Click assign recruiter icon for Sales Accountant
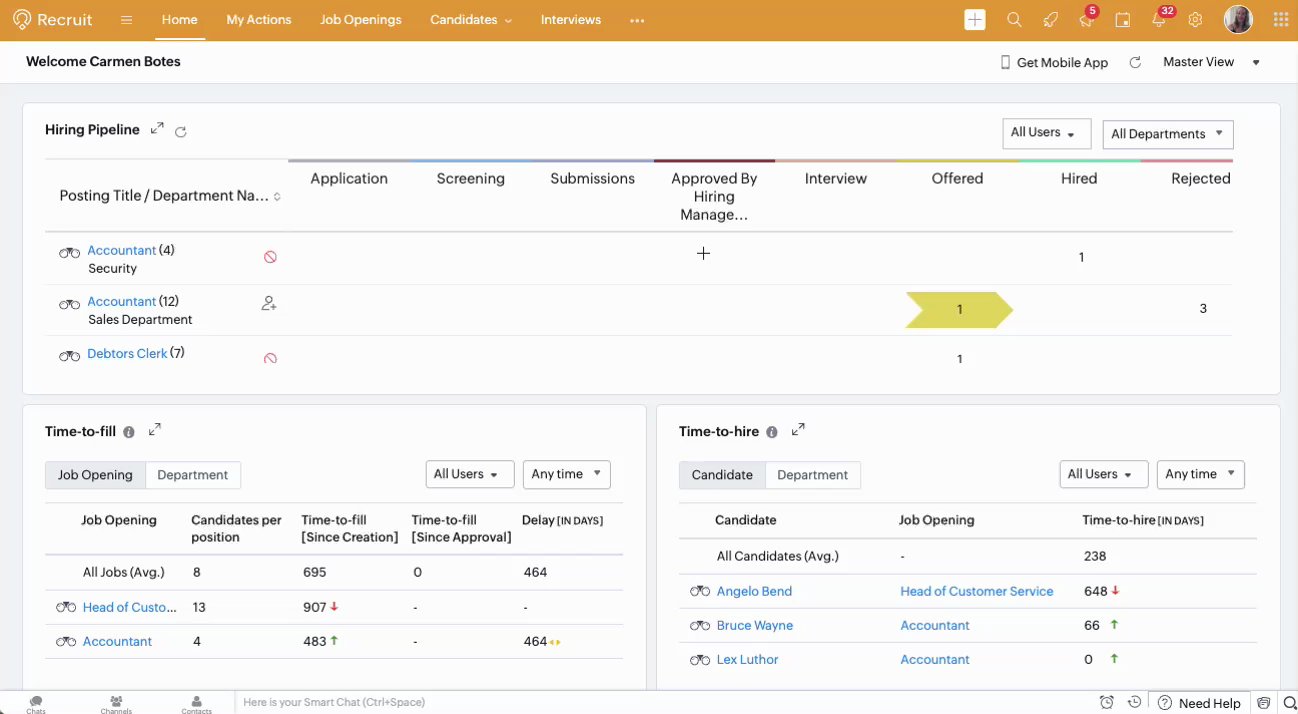 pyautogui.click(x=269, y=303)
